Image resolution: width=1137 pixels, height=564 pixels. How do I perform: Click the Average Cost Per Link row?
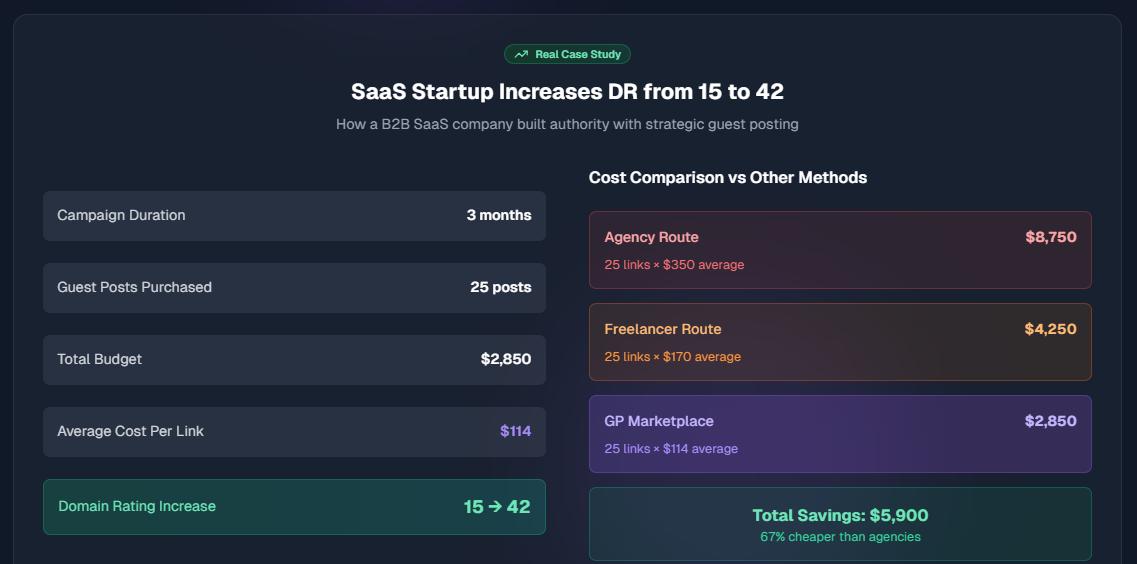[294, 432]
